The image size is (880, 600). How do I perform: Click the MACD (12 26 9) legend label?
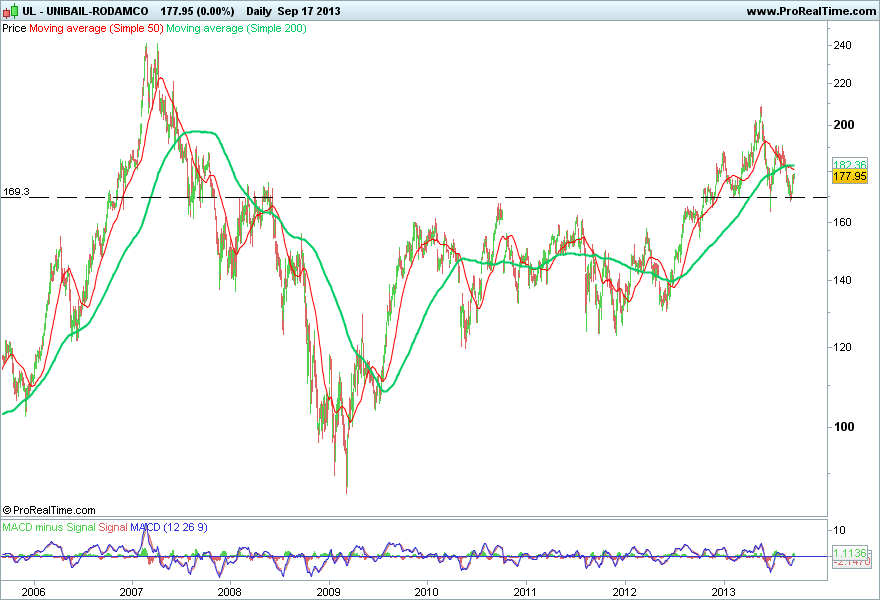[168, 528]
